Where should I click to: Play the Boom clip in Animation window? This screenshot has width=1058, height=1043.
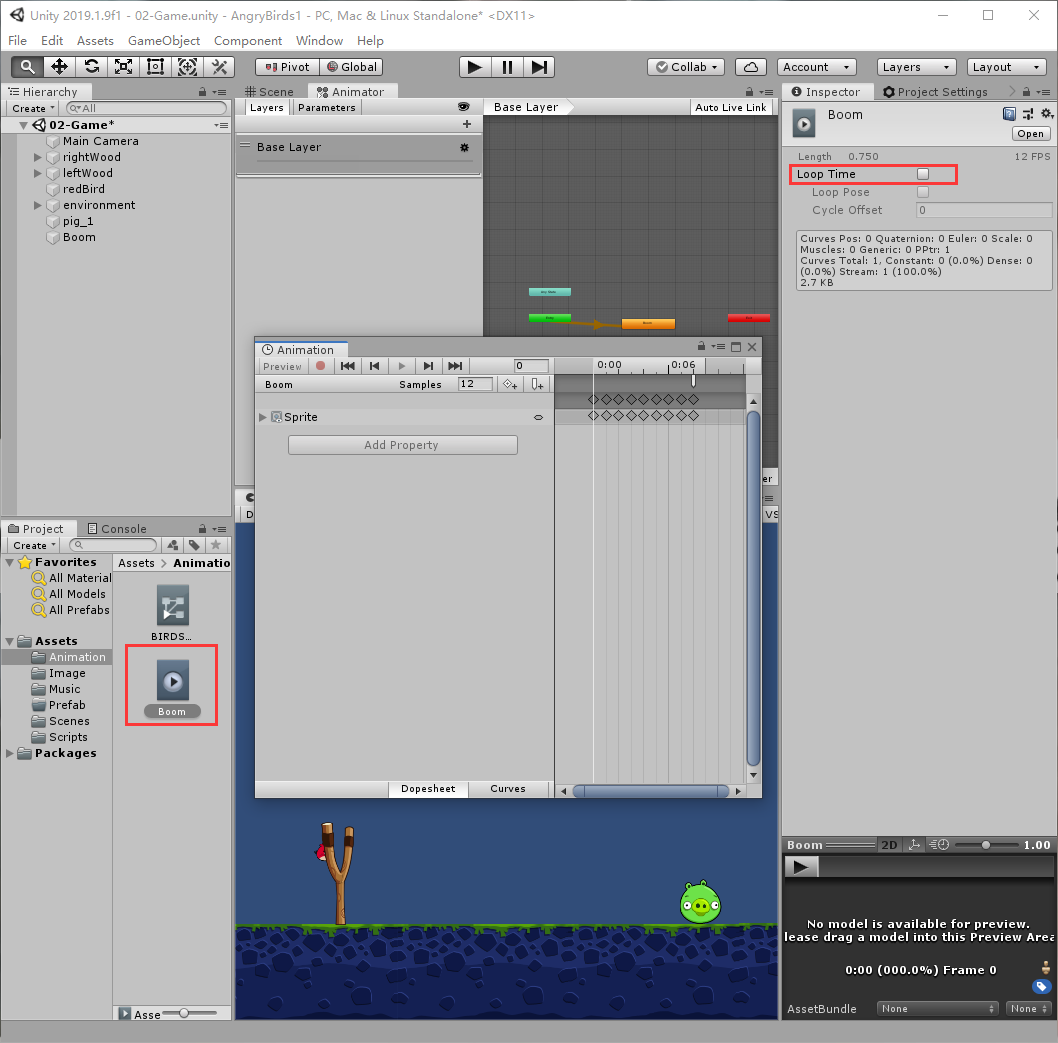(x=401, y=366)
